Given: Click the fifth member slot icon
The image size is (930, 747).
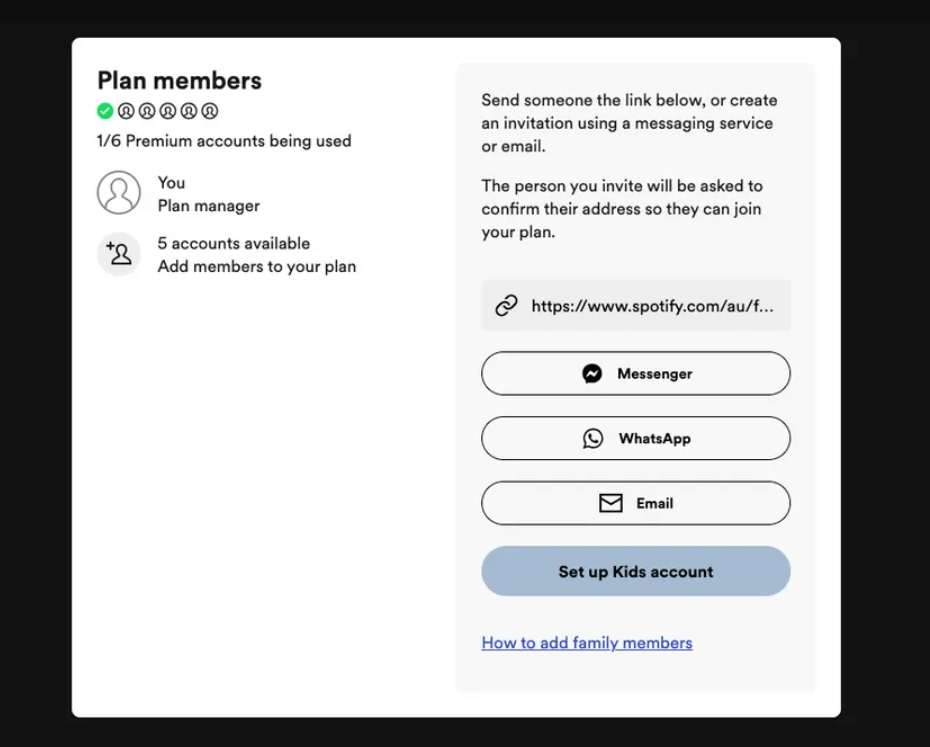Looking at the screenshot, I should [x=189, y=111].
